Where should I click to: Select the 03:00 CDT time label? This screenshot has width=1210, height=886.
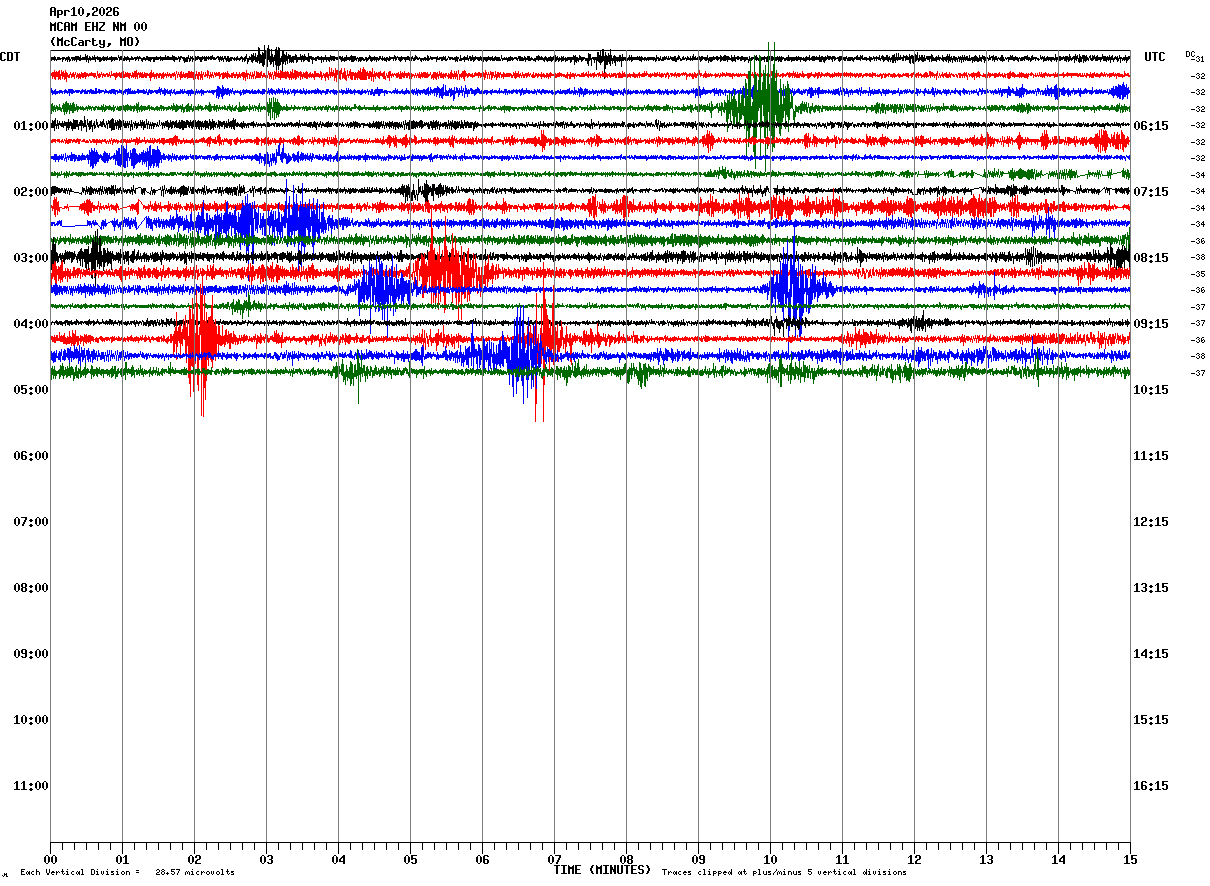(x=31, y=258)
